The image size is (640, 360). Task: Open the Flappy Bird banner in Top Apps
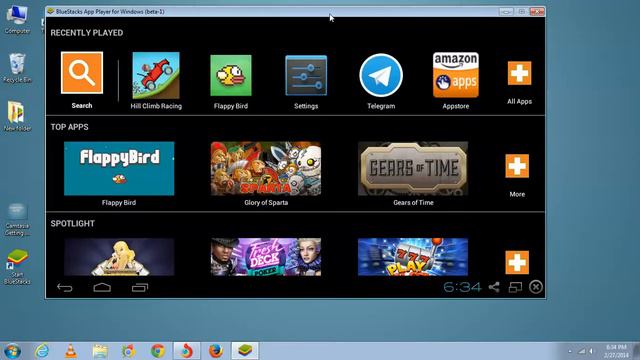click(119, 169)
